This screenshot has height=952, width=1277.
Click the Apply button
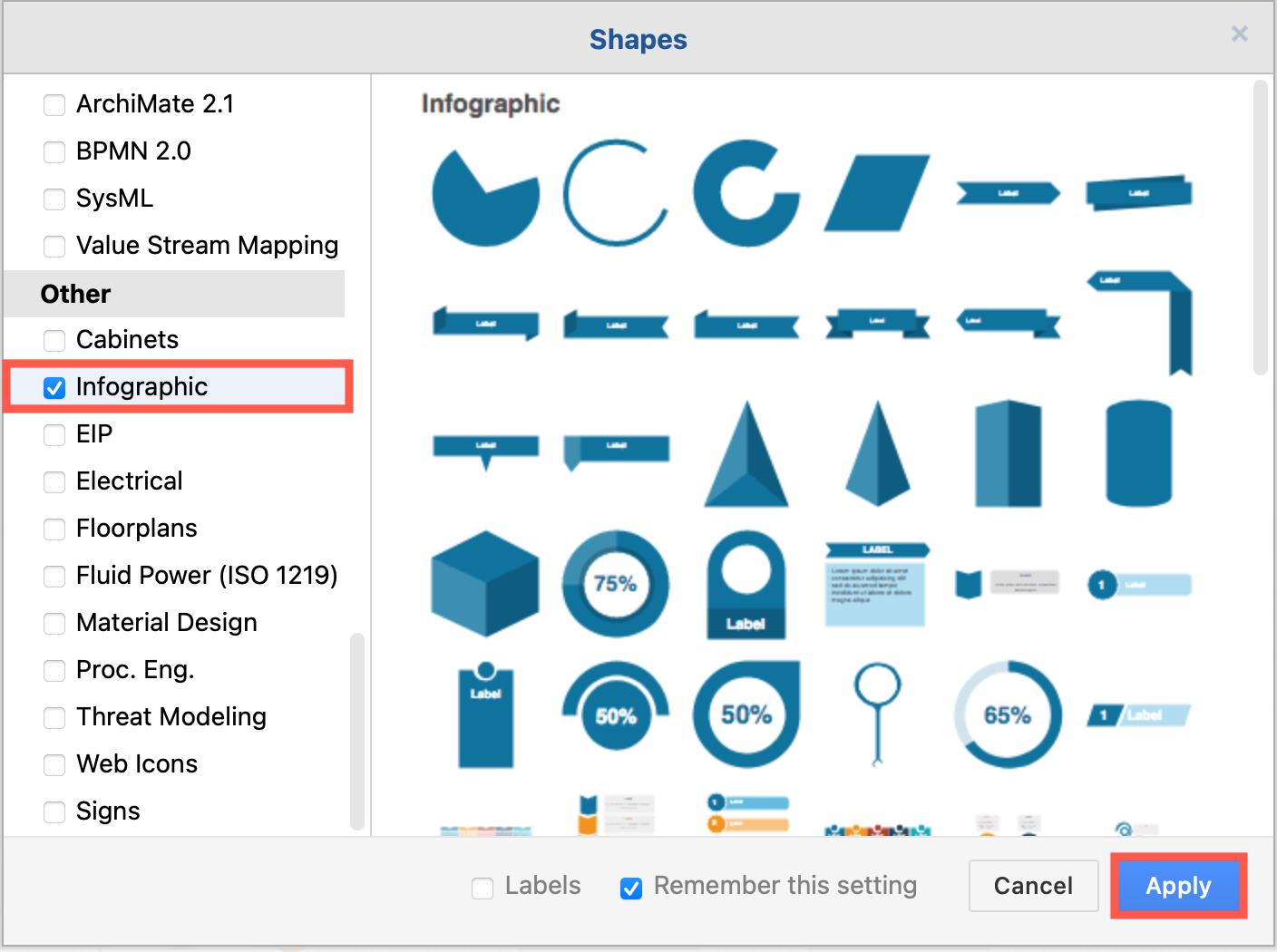pos(1177,886)
